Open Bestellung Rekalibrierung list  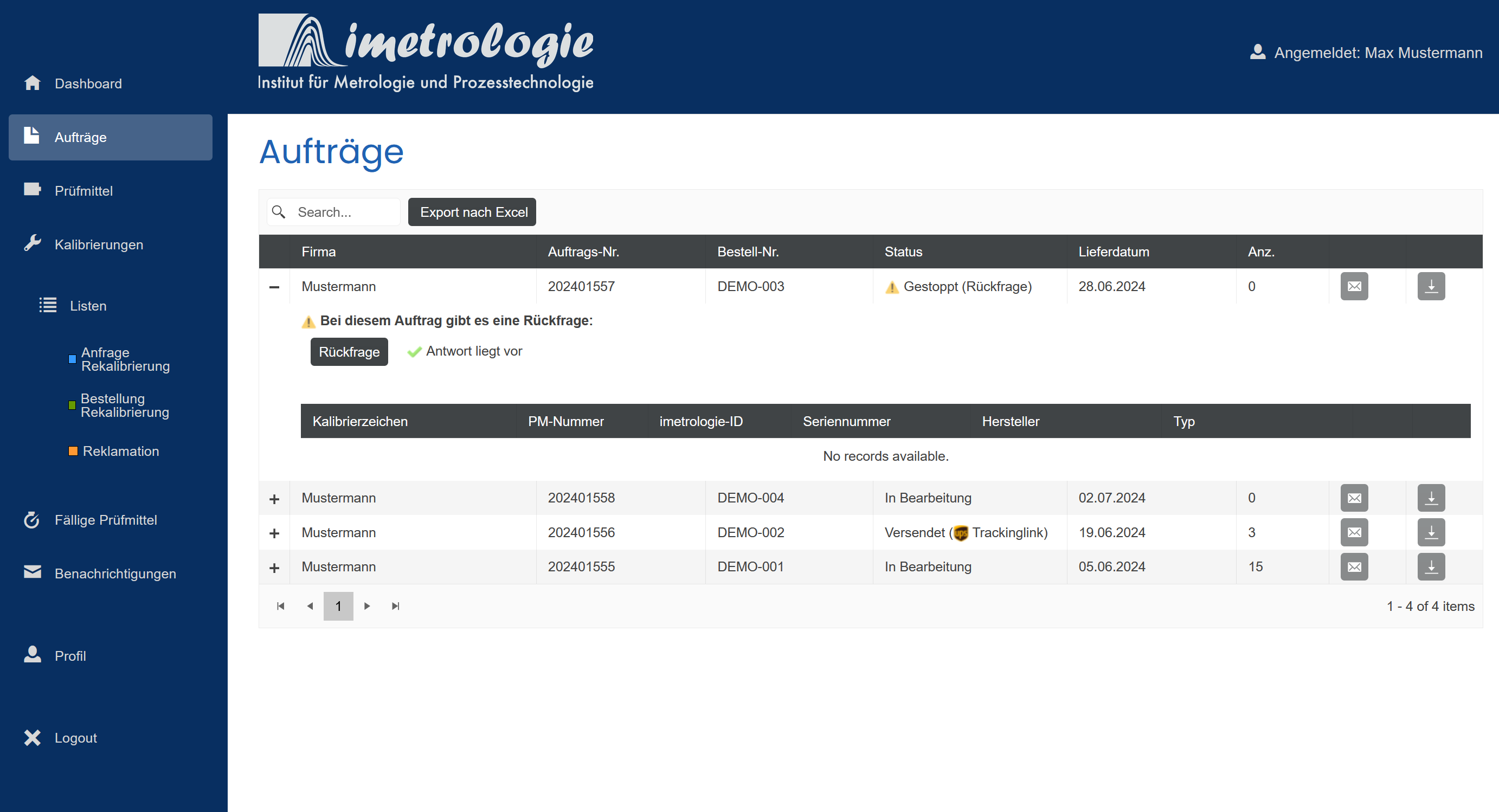tap(125, 405)
